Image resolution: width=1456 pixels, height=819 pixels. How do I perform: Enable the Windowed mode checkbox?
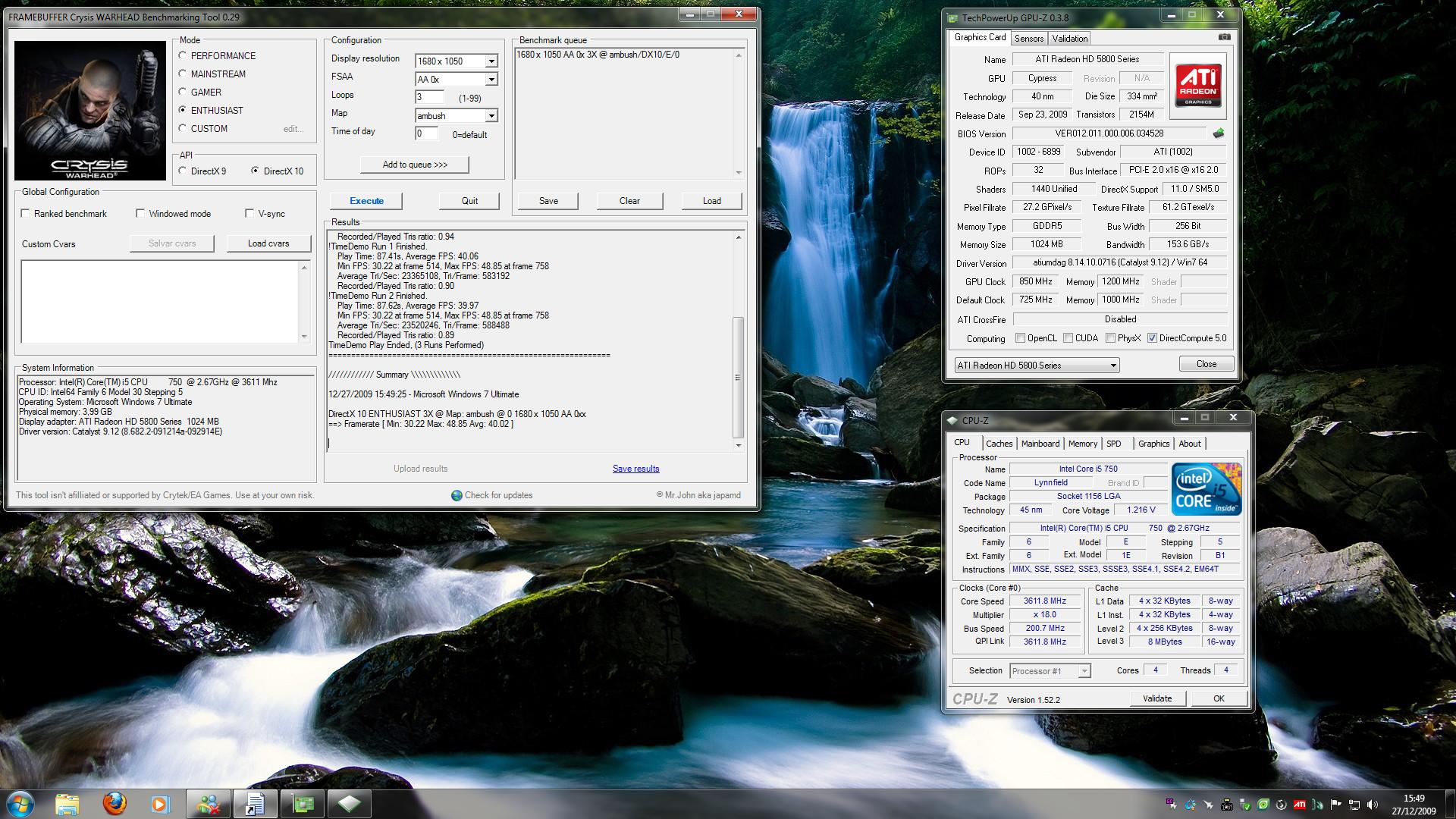(140, 213)
